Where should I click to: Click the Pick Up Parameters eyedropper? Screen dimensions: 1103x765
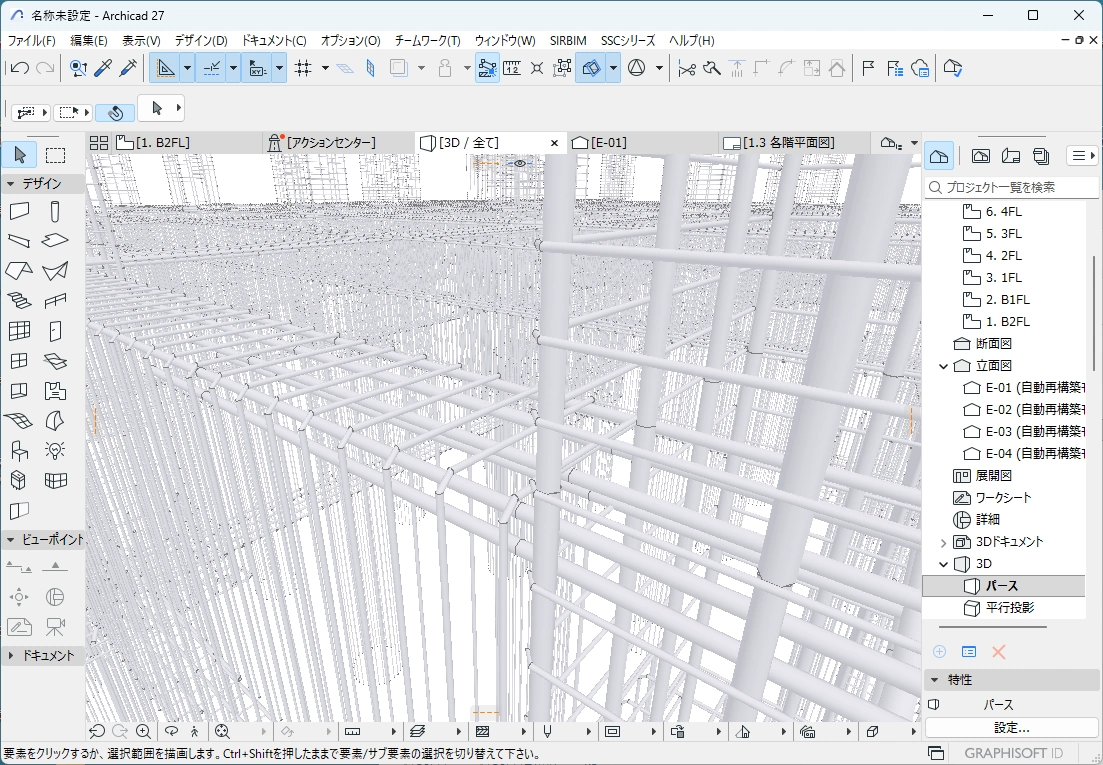pos(103,68)
